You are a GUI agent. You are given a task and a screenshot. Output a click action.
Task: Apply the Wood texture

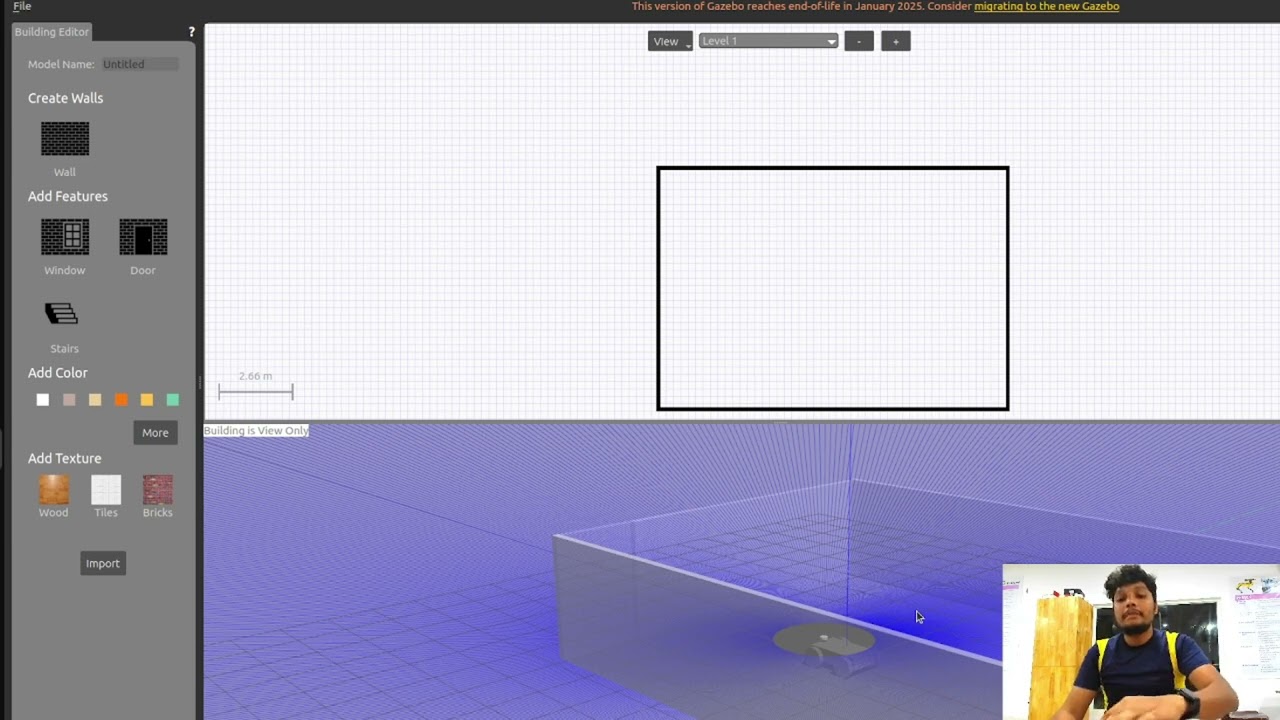[54, 490]
